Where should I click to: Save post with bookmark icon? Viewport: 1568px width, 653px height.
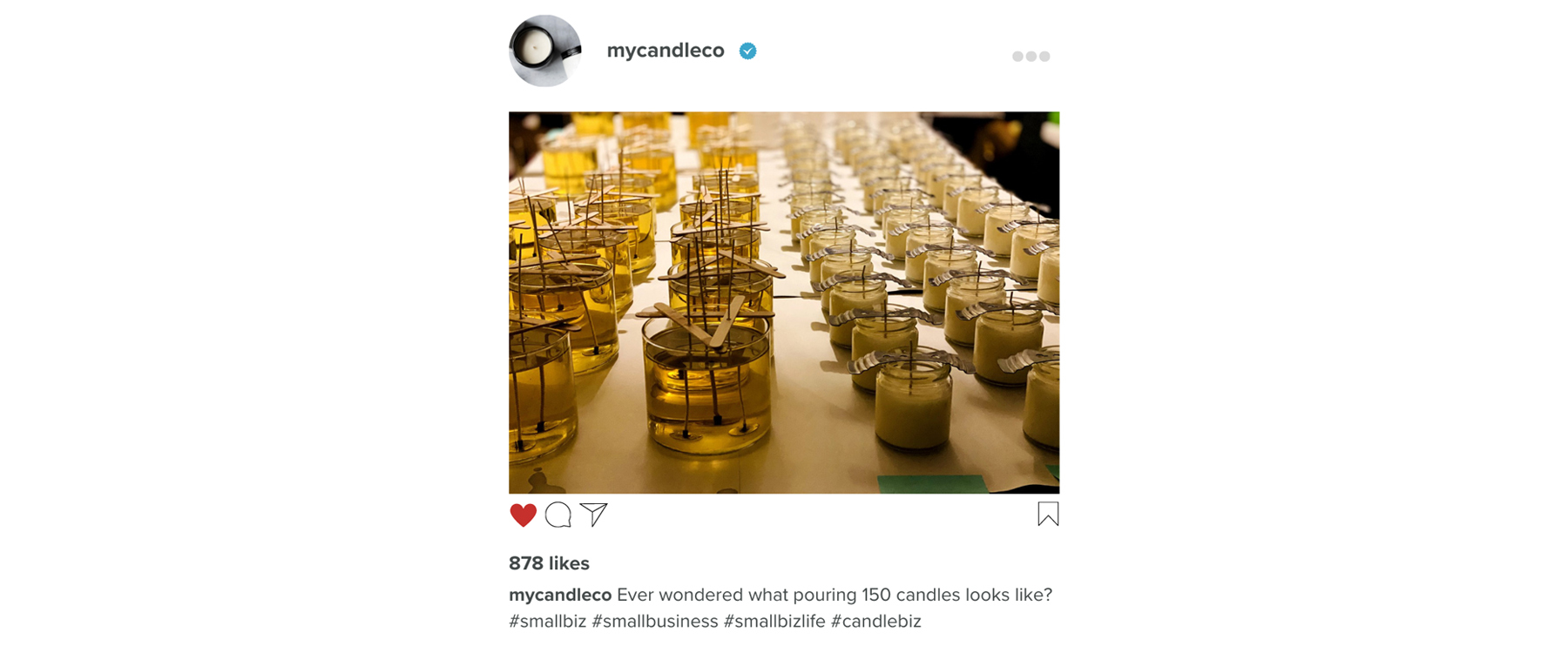tap(1048, 515)
